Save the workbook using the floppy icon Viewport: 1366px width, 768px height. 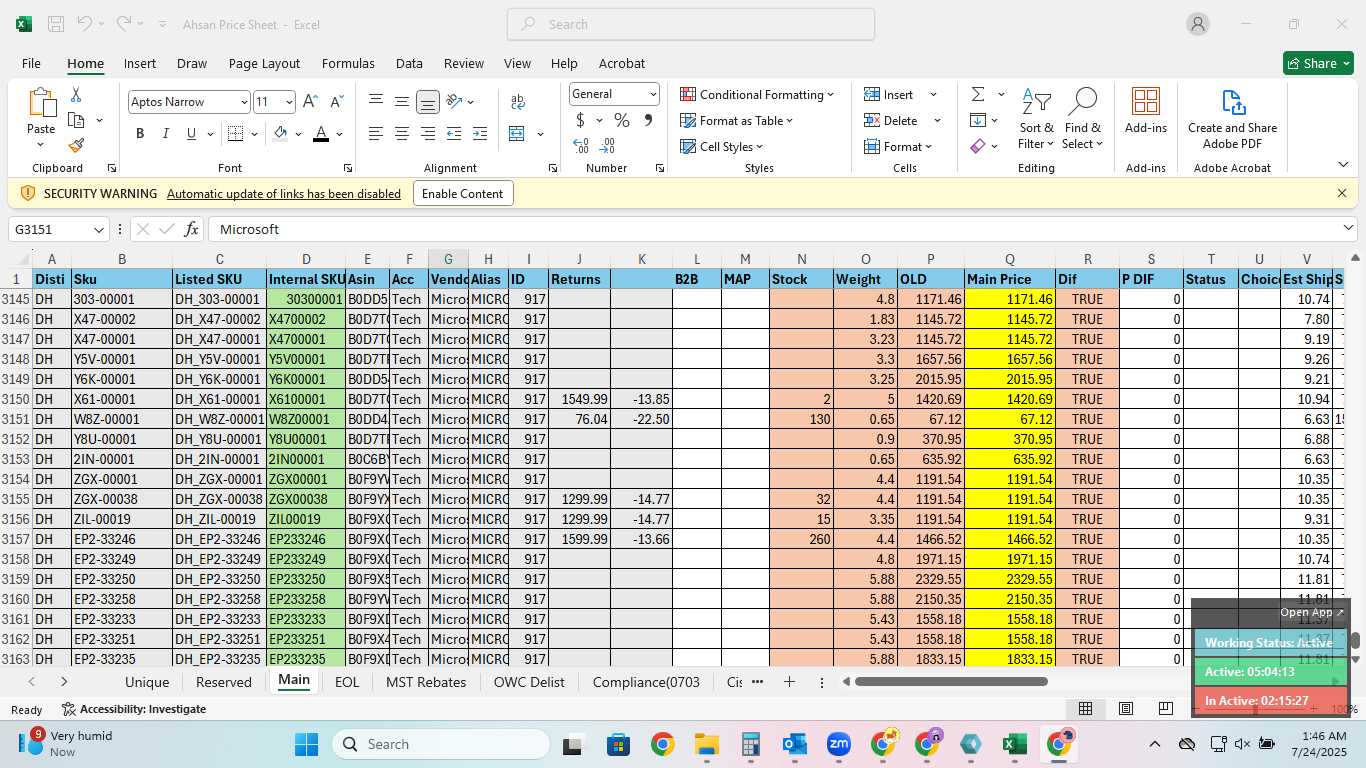click(56, 24)
